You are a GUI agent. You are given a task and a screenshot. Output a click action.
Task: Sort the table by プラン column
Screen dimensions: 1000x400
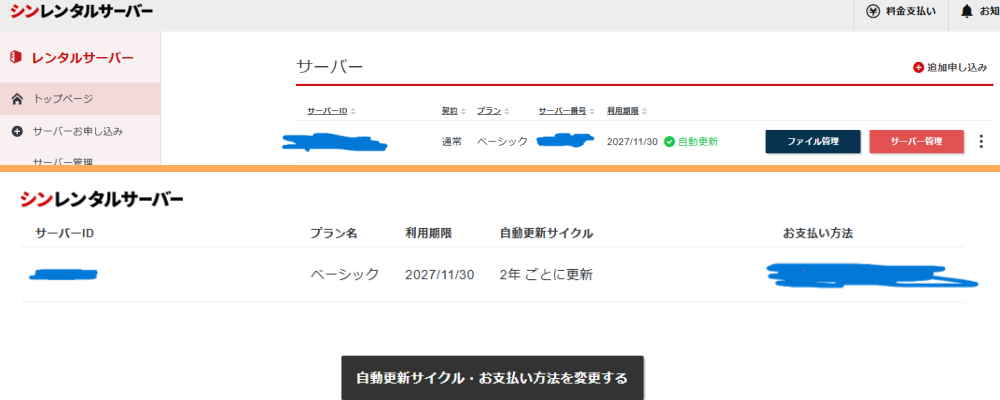(x=493, y=111)
